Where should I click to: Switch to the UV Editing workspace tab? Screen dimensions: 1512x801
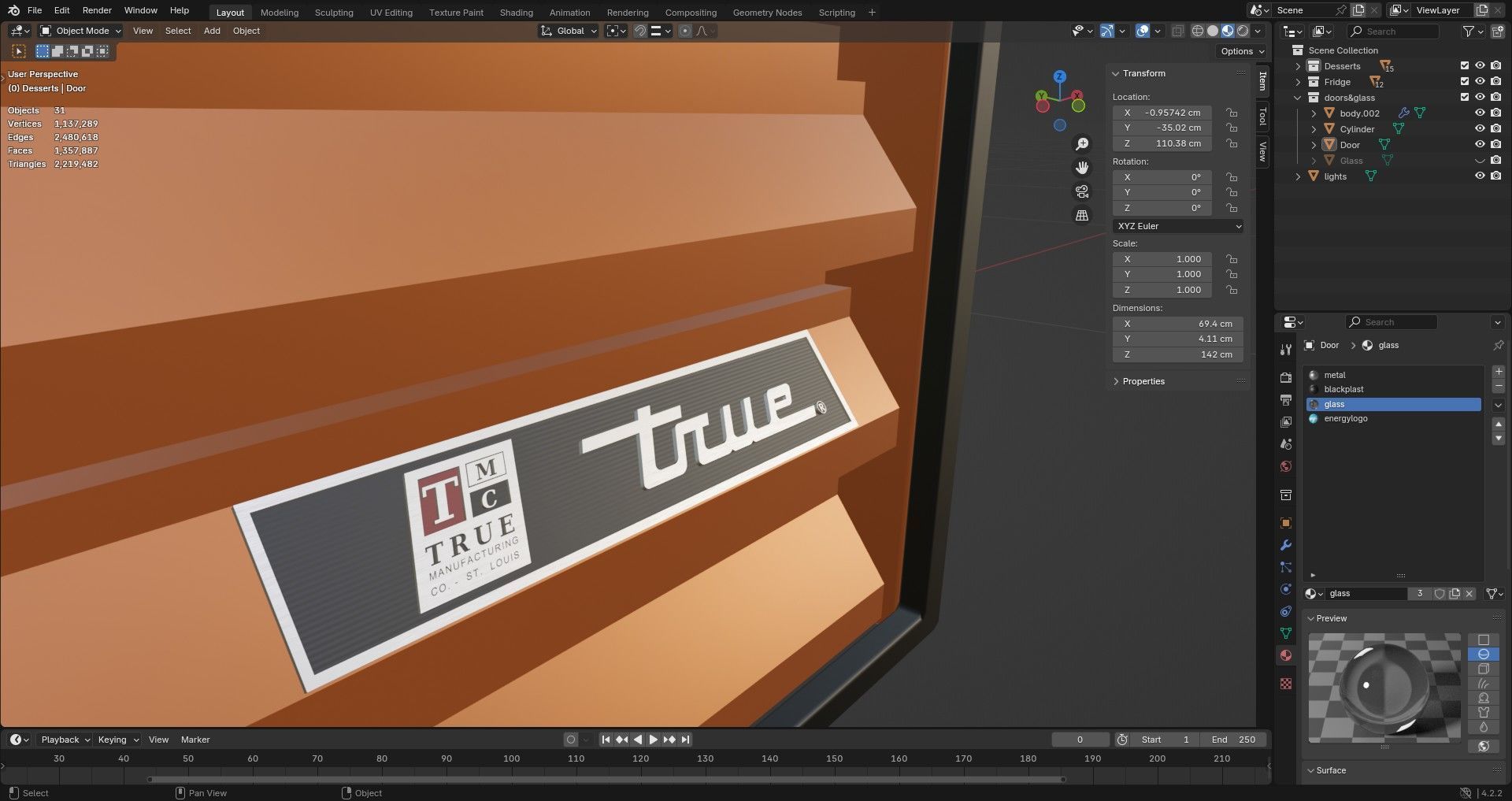[x=391, y=13]
